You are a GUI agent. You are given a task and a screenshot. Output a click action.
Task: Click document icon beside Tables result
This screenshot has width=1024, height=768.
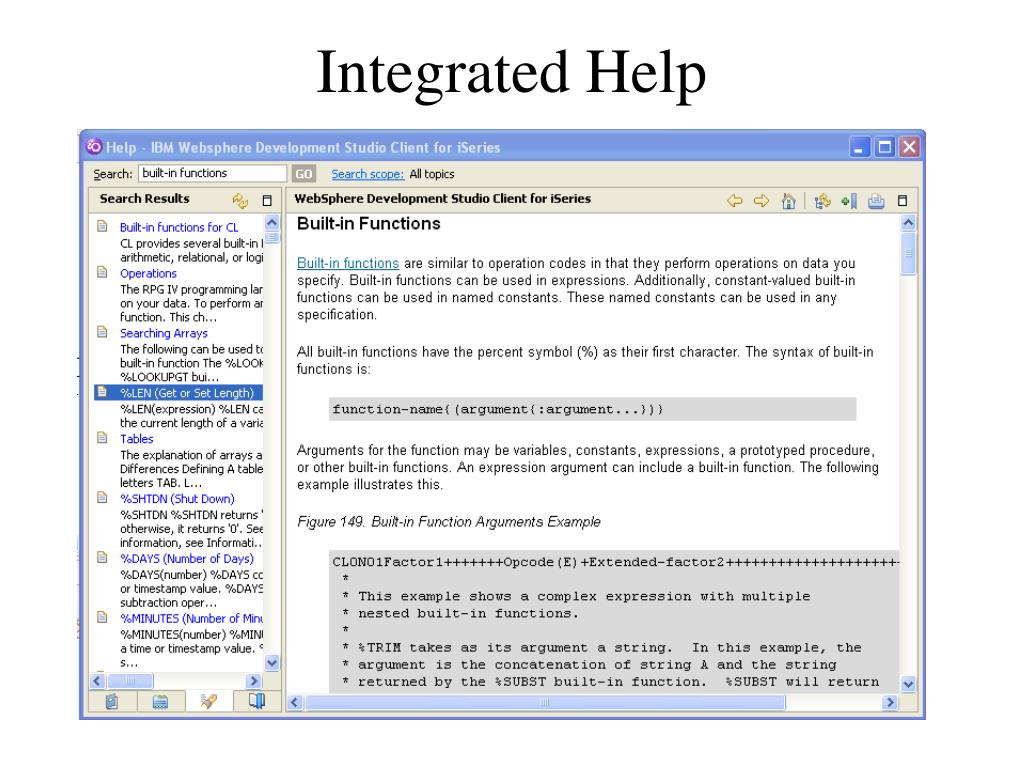pyautogui.click(x=103, y=438)
